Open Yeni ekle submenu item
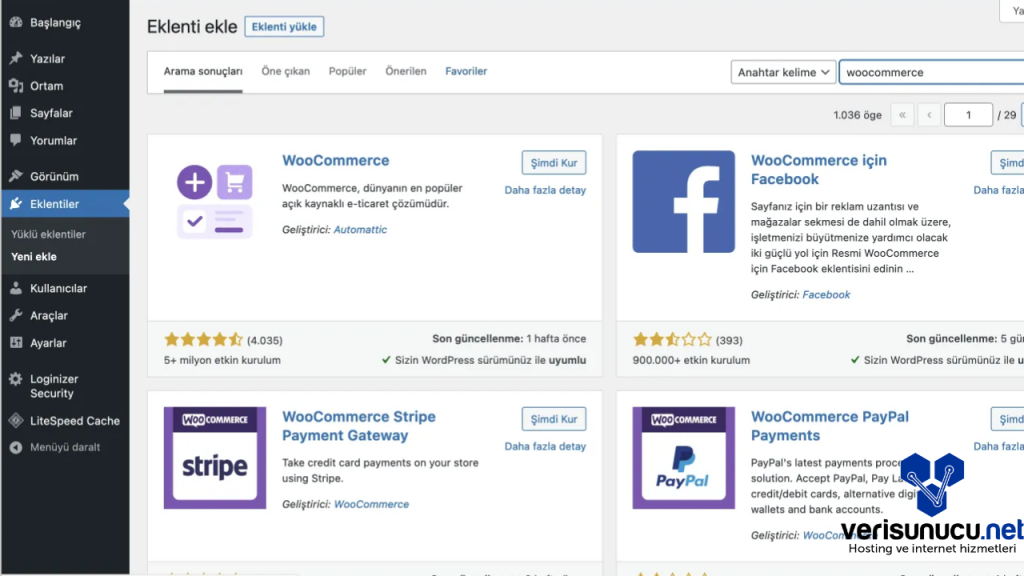 pos(34,257)
